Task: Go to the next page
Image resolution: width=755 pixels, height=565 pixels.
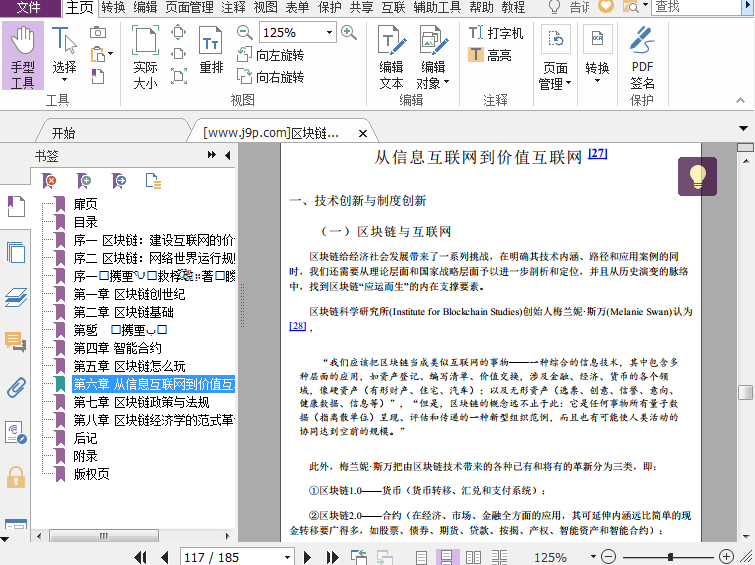Action: [x=307, y=557]
